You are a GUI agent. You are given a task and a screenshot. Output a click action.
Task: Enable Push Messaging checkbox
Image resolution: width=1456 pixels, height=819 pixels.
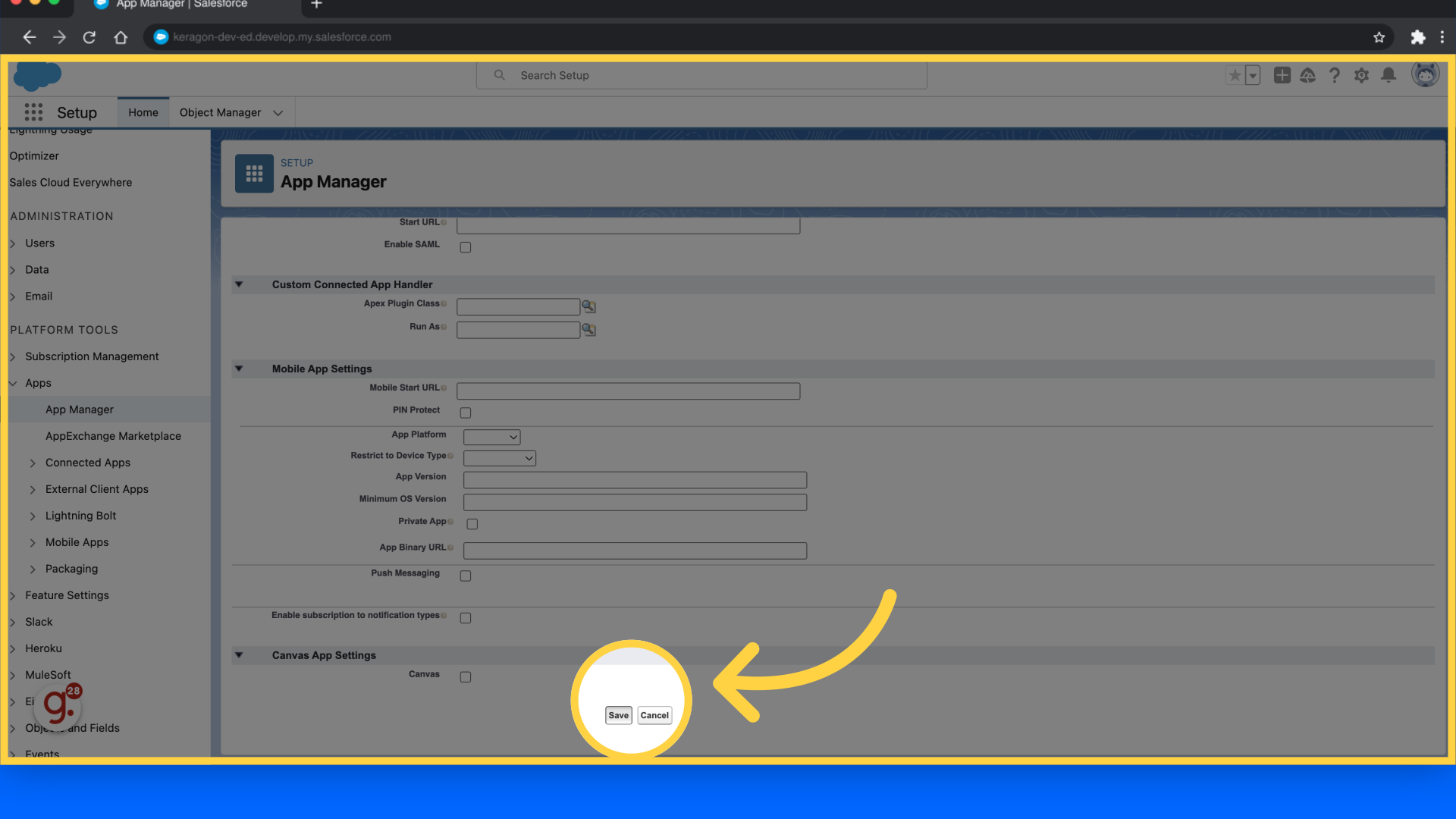466,576
